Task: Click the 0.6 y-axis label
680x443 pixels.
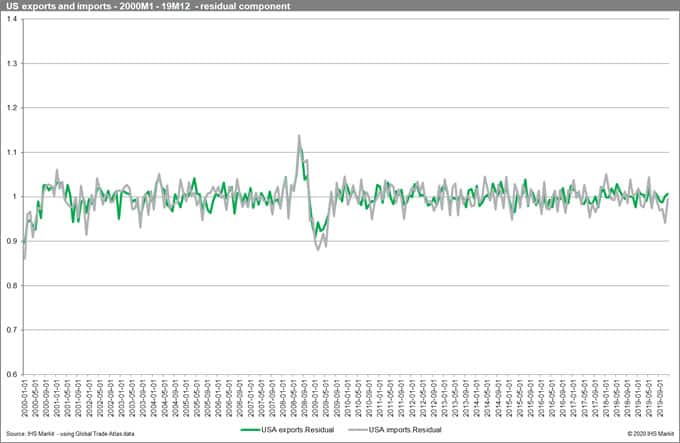Action: (x=12, y=375)
